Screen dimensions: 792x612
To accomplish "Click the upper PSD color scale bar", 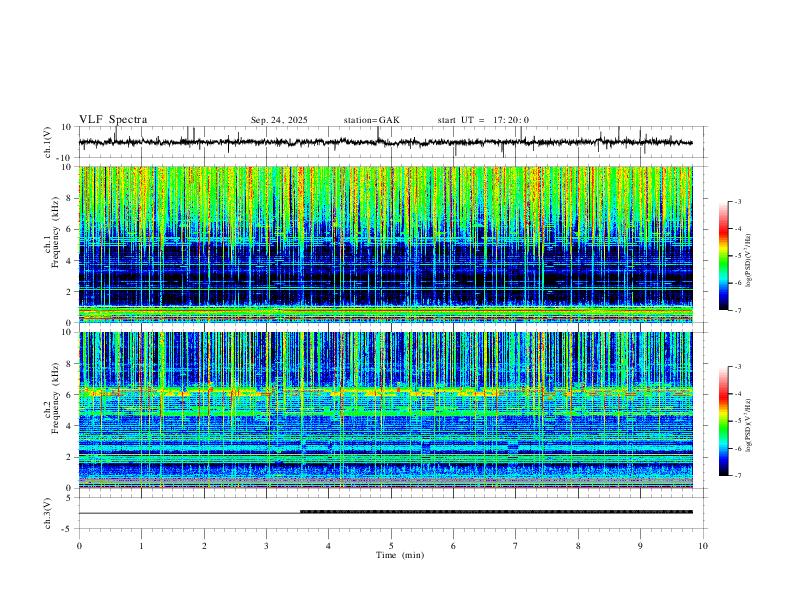I will [724, 255].
